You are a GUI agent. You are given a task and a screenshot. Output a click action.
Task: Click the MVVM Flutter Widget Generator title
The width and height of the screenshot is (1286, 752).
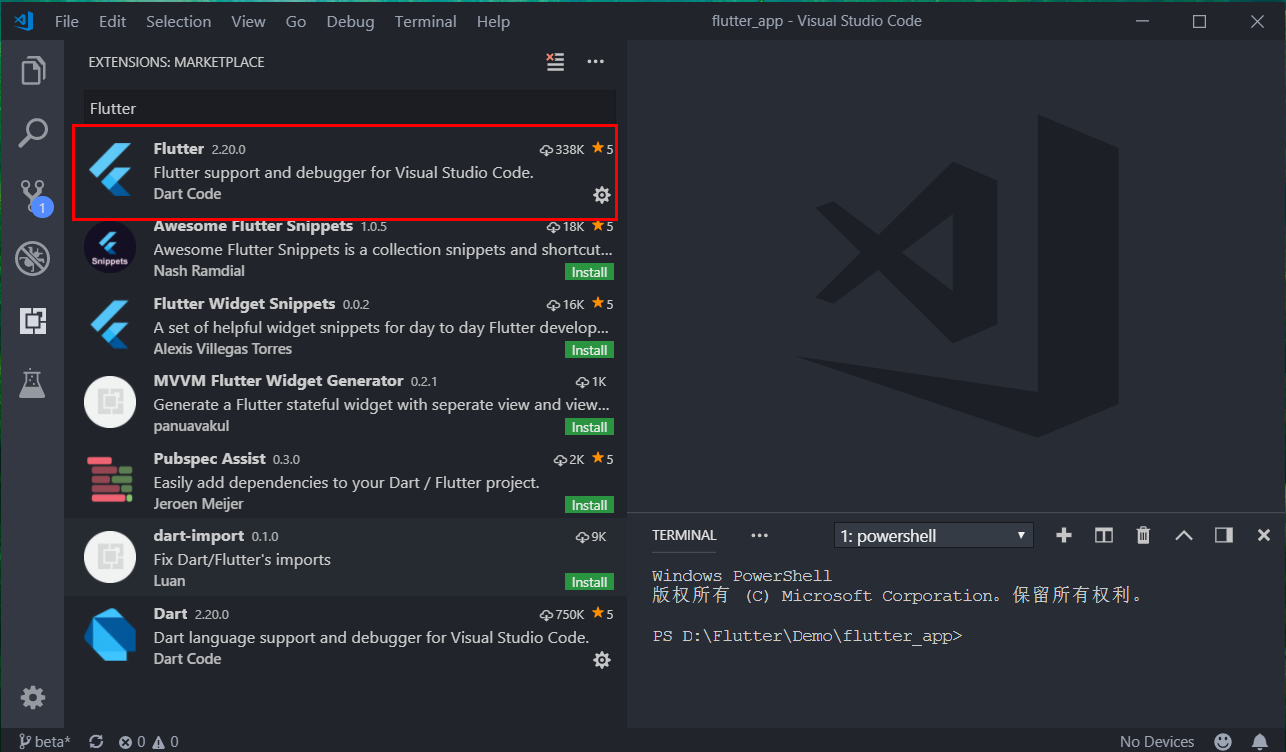[x=278, y=381]
